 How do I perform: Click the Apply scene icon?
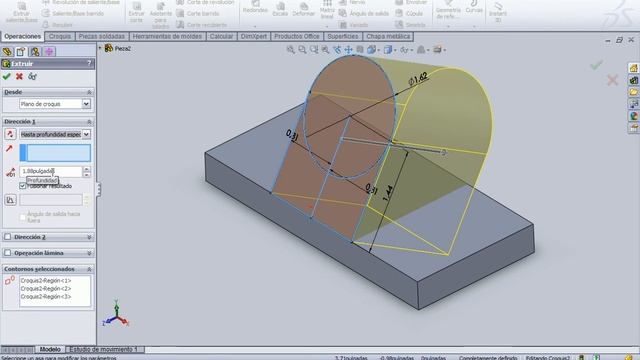pos(420,50)
